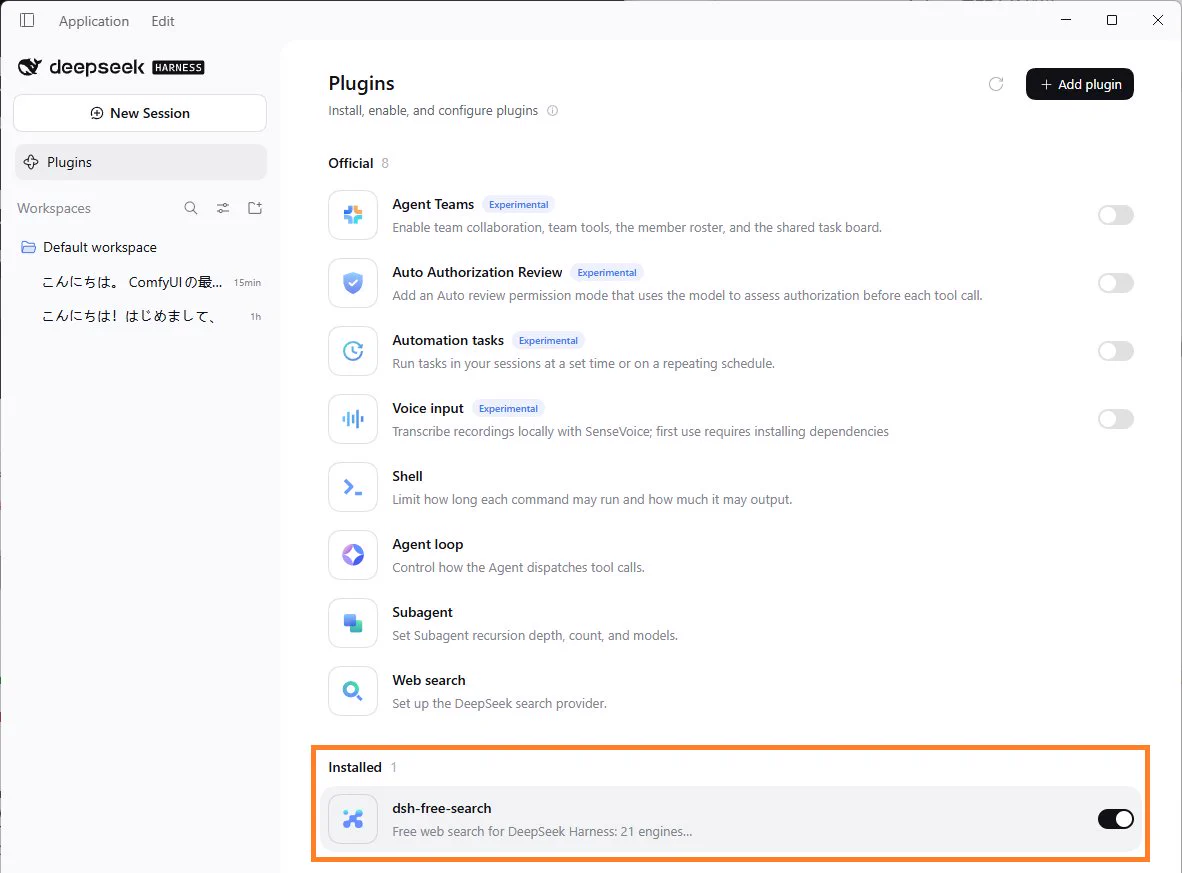Open workspace filter settings icon
Screen dimensions: 1182x873
point(223,208)
